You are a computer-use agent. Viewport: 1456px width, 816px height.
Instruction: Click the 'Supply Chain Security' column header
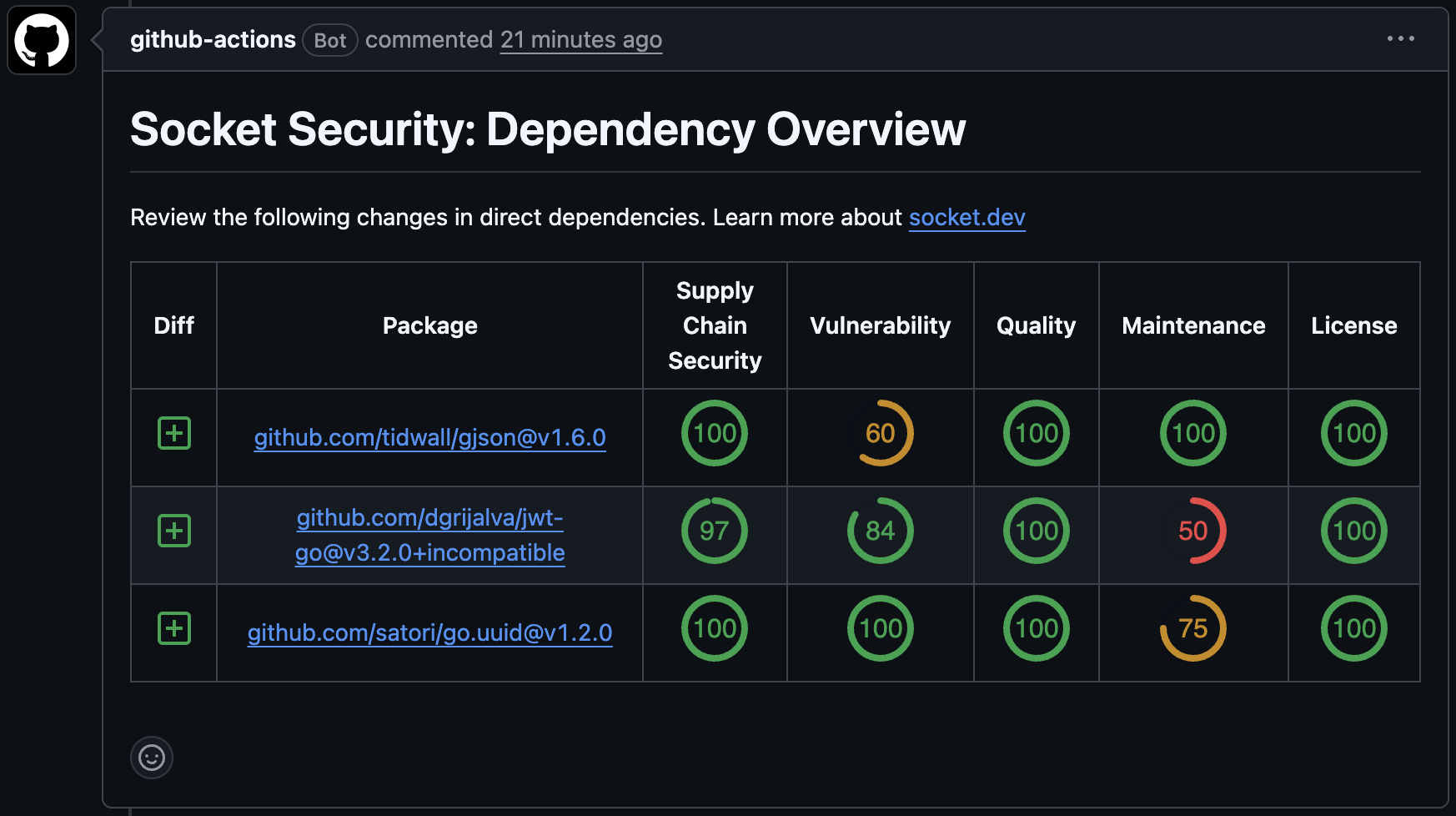click(715, 325)
